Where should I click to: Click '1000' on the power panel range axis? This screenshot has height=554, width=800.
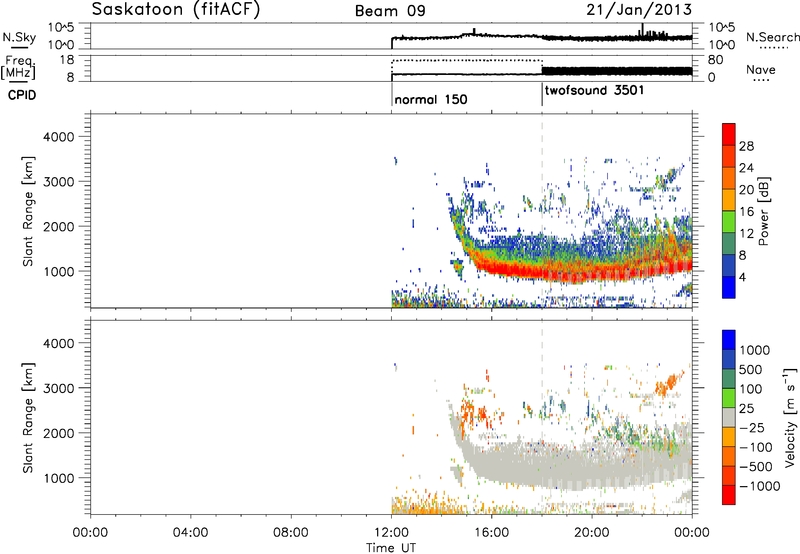[59, 271]
